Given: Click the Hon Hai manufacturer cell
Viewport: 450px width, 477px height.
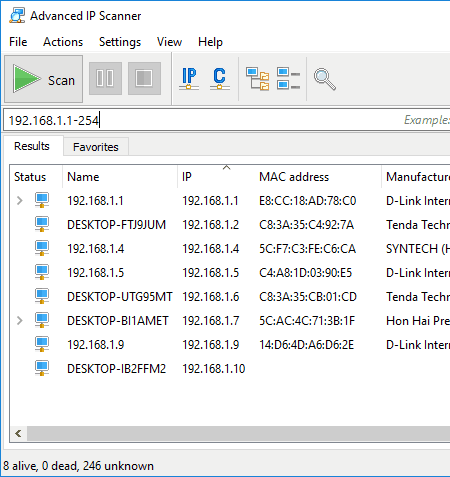Looking at the screenshot, I should pos(418,321).
